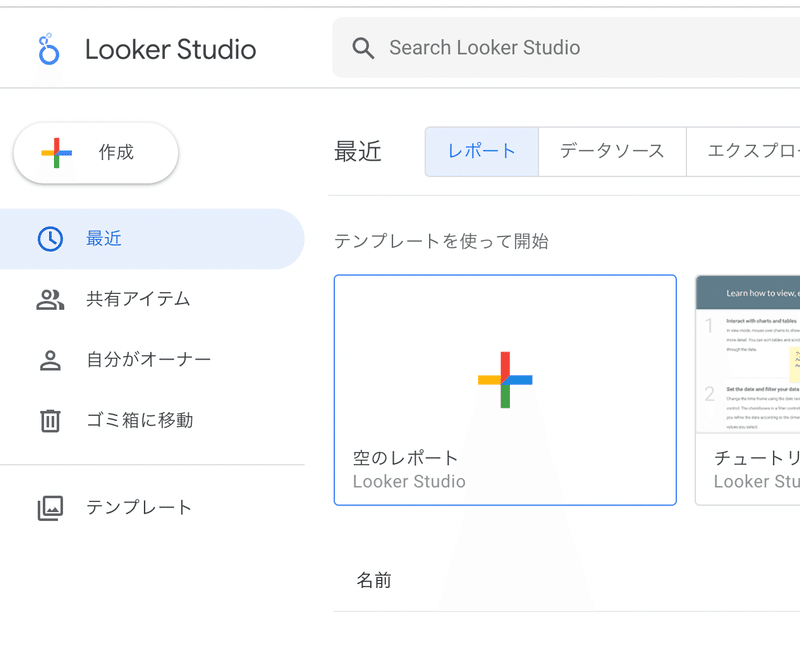Switch to the データソース tab
Viewport: 800px width, 655px height.
[612, 152]
